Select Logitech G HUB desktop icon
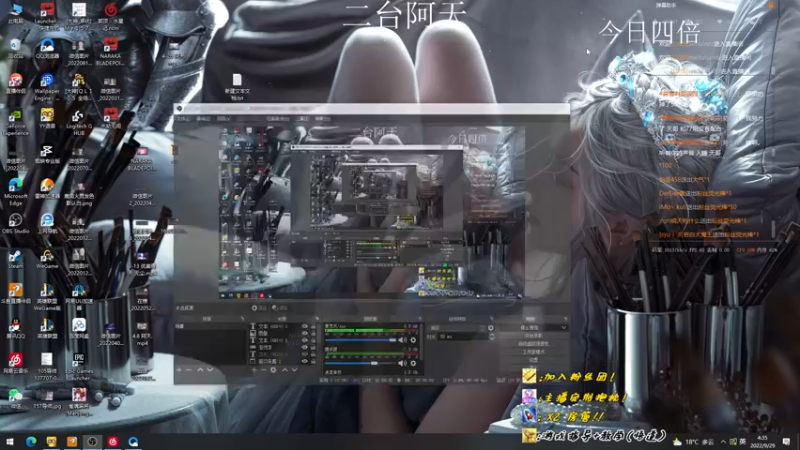 (x=79, y=122)
